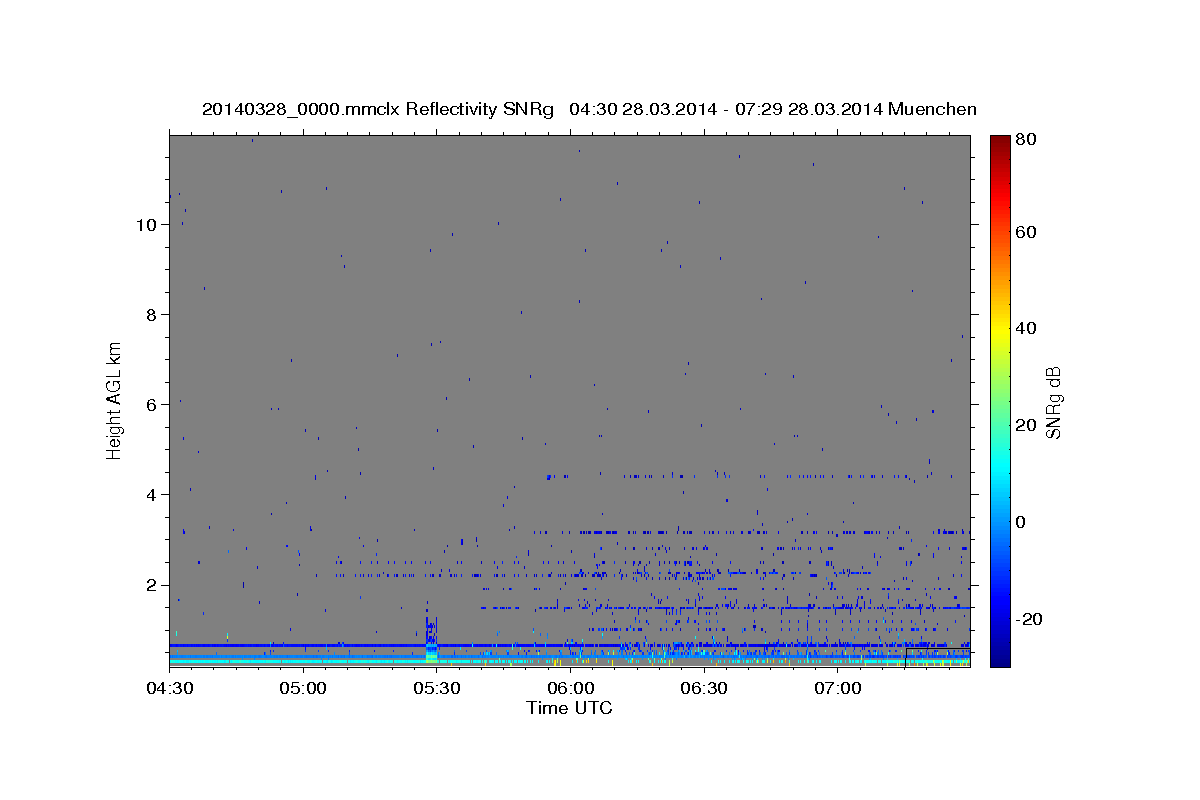Viewport: 1200px width, 800px height.
Task: Click the 'SNRg dB' colorbar label
Action: point(1053,402)
